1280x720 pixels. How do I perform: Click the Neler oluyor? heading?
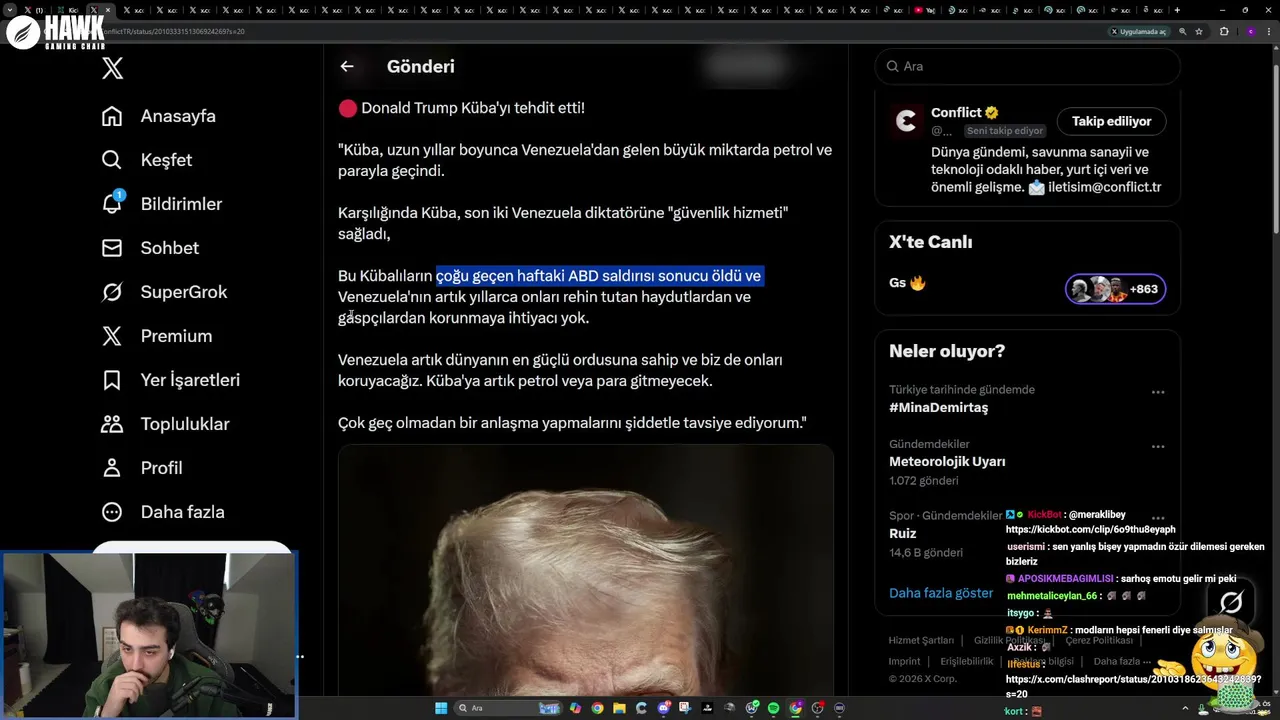pyautogui.click(x=947, y=351)
